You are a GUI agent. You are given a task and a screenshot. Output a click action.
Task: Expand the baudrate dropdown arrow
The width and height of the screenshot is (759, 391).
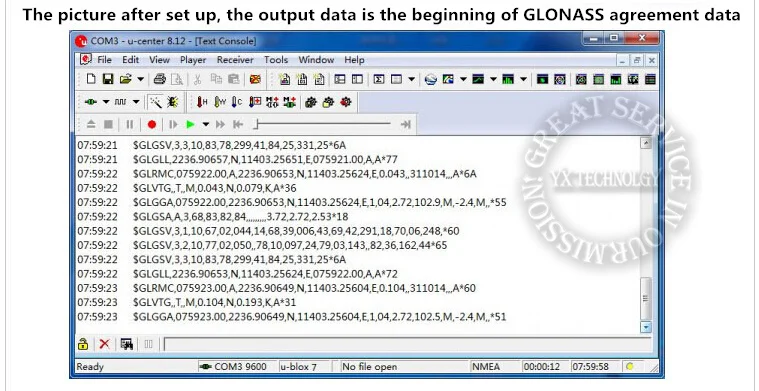point(136,102)
